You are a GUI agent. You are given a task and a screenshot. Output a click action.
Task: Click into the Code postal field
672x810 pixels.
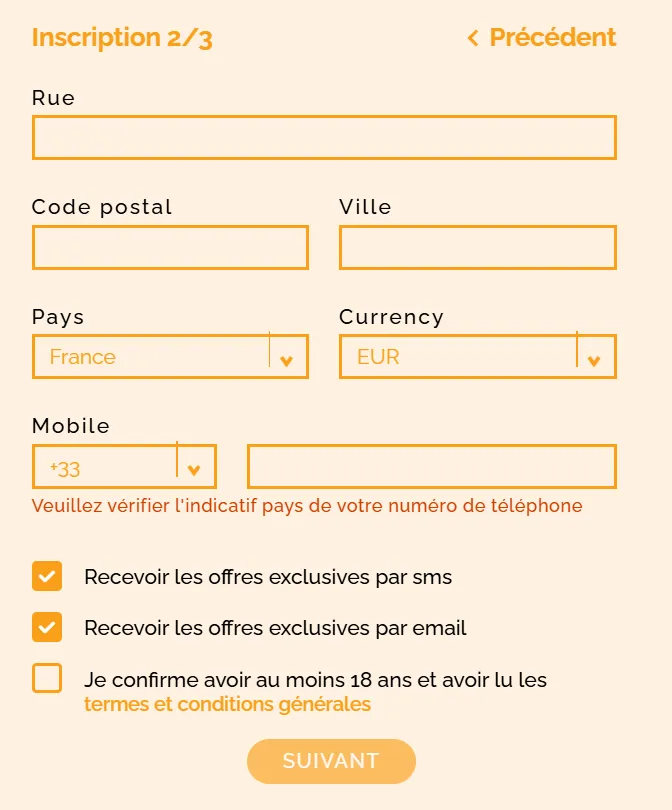click(170, 248)
